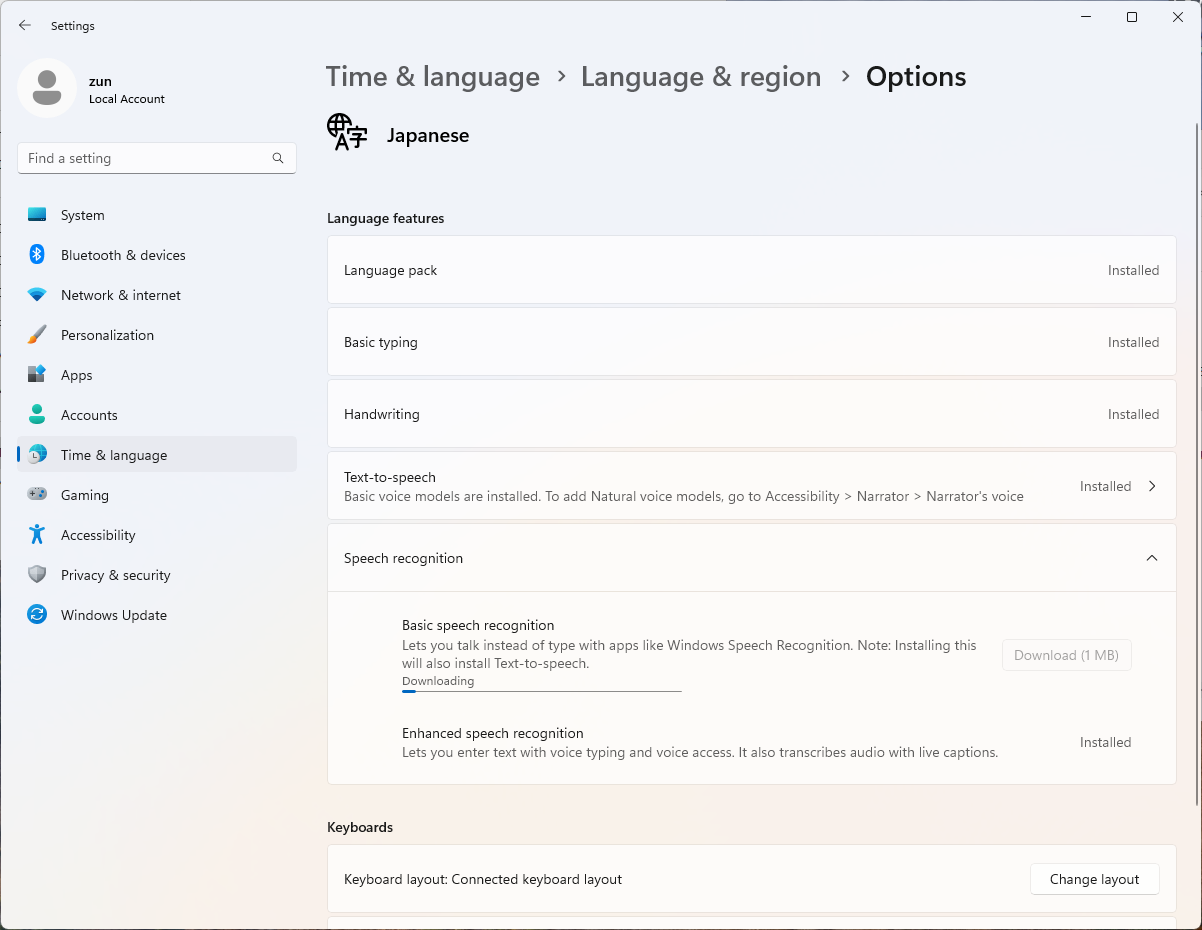Click Installed status for Enhanced speech recognition

[1106, 742]
